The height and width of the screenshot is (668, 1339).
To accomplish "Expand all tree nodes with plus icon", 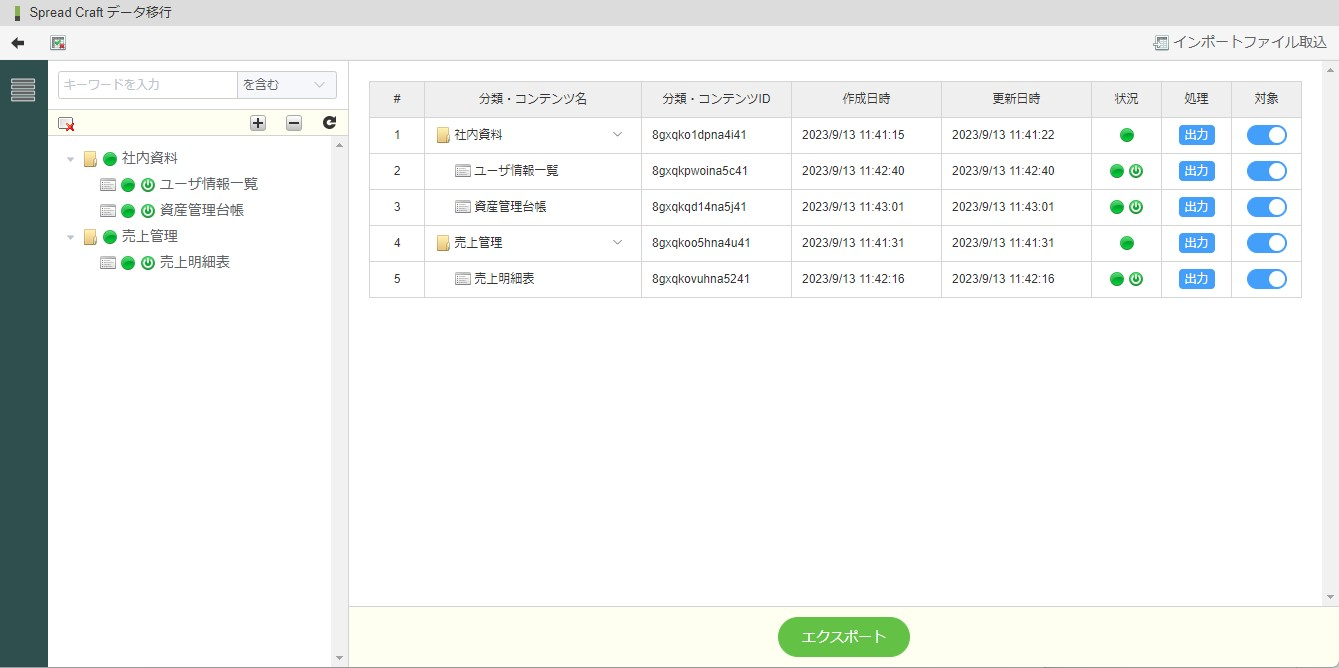I will tap(258, 123).
